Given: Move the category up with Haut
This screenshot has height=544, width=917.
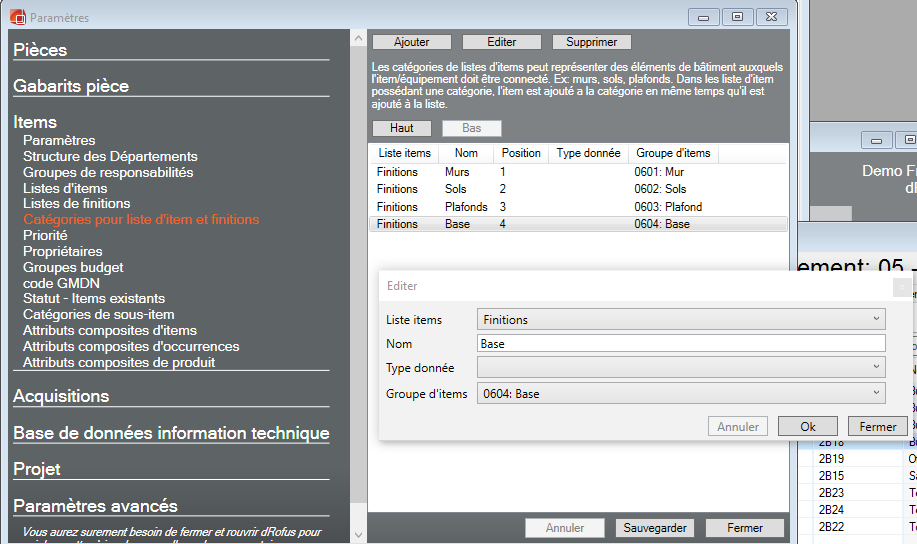Looking at the screenshot, I should point(402,128).
